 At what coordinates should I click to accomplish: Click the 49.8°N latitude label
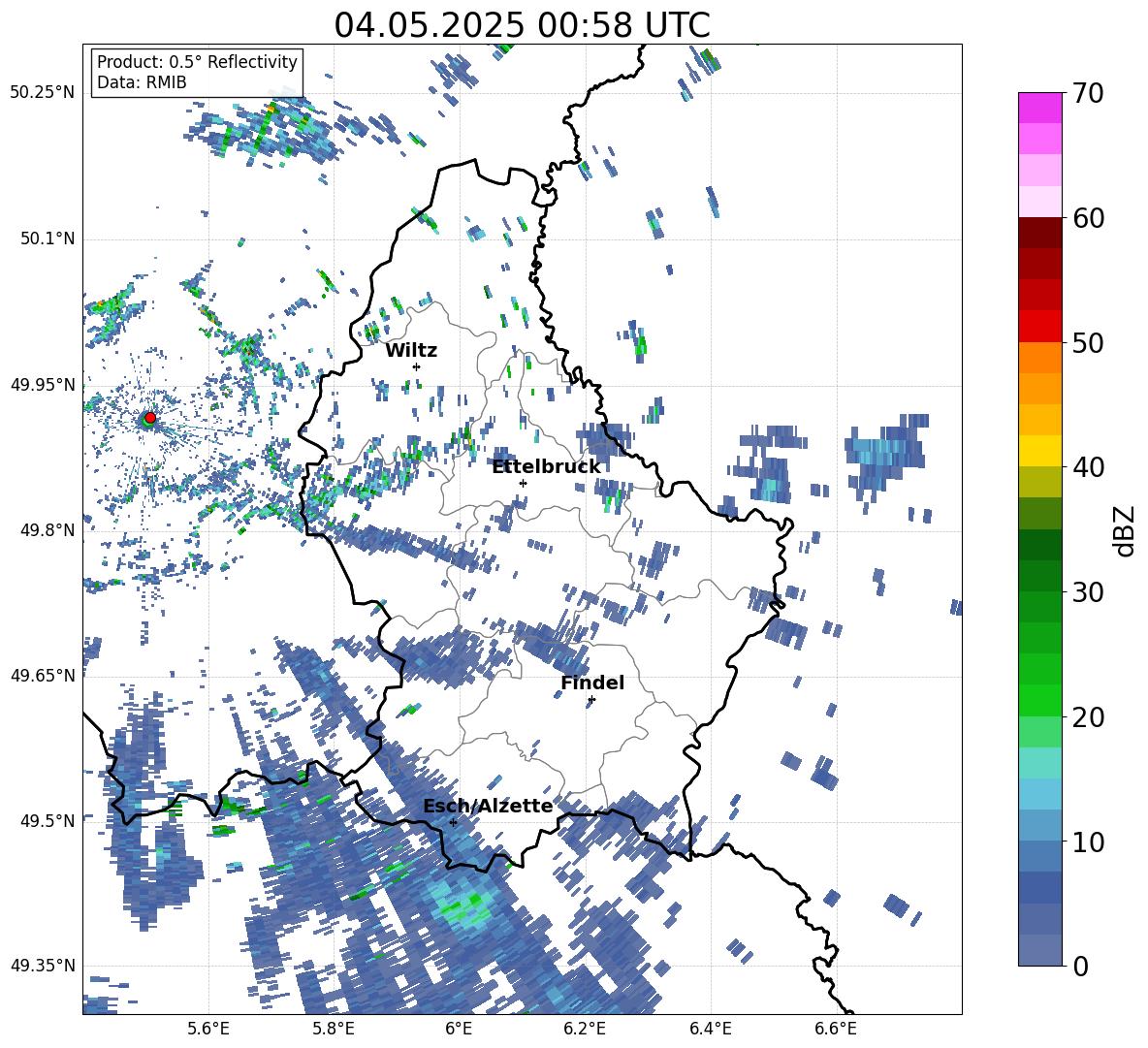pyautogui.click(x=47, y=530)
